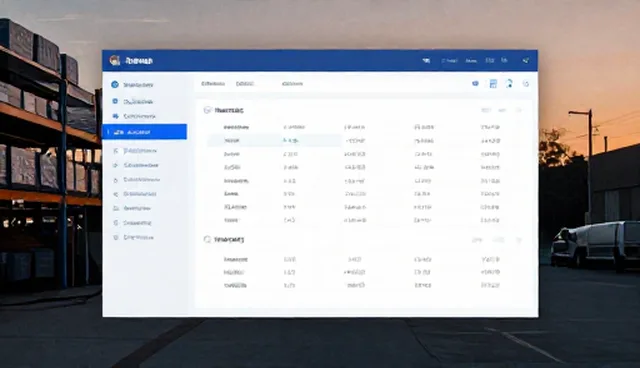The height and width of the screenshot is (368, 640).
Task: Toggle the circle icon beside the second section heading
Action: tap(207, 239)
